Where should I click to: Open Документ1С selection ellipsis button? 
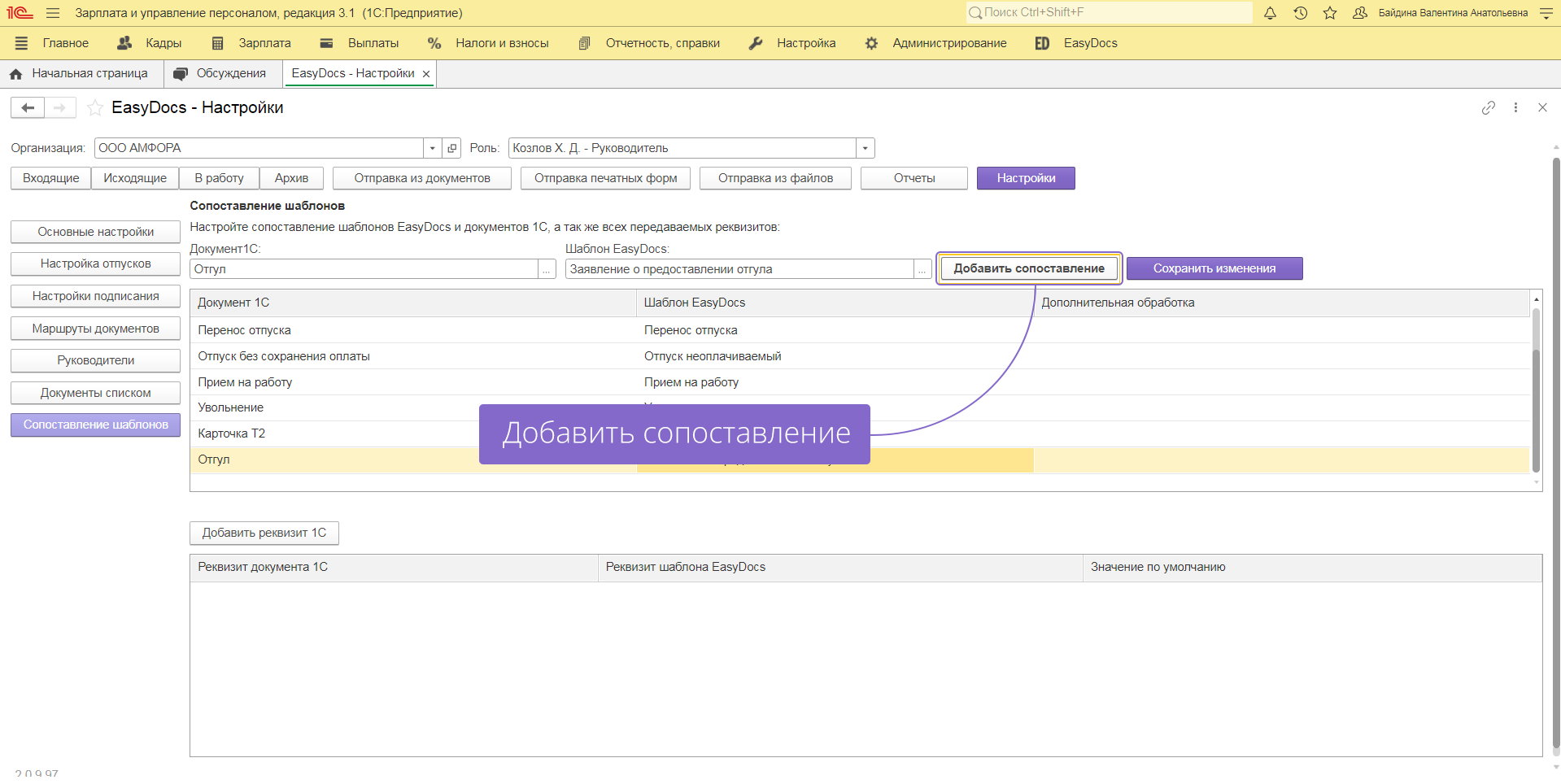coord(547,269)
